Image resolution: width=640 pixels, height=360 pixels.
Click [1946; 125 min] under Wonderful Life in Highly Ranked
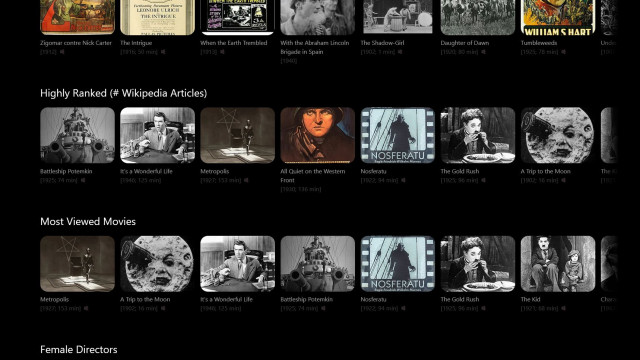click(140, 180)
